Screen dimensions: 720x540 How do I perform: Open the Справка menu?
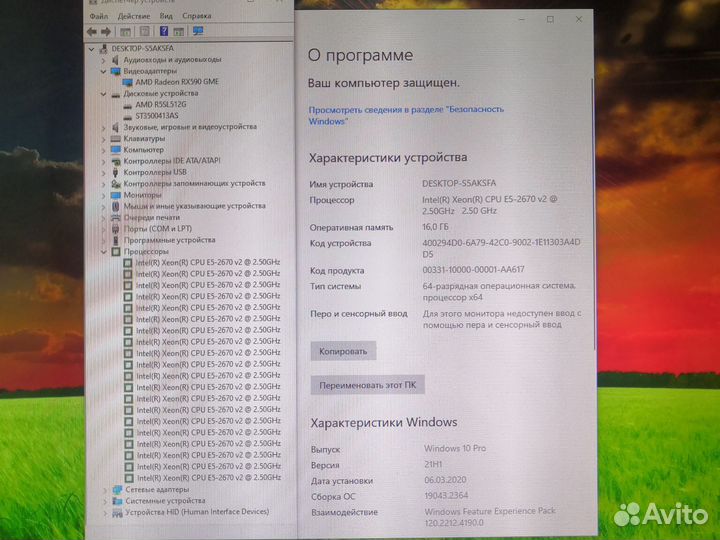(197, 16)
